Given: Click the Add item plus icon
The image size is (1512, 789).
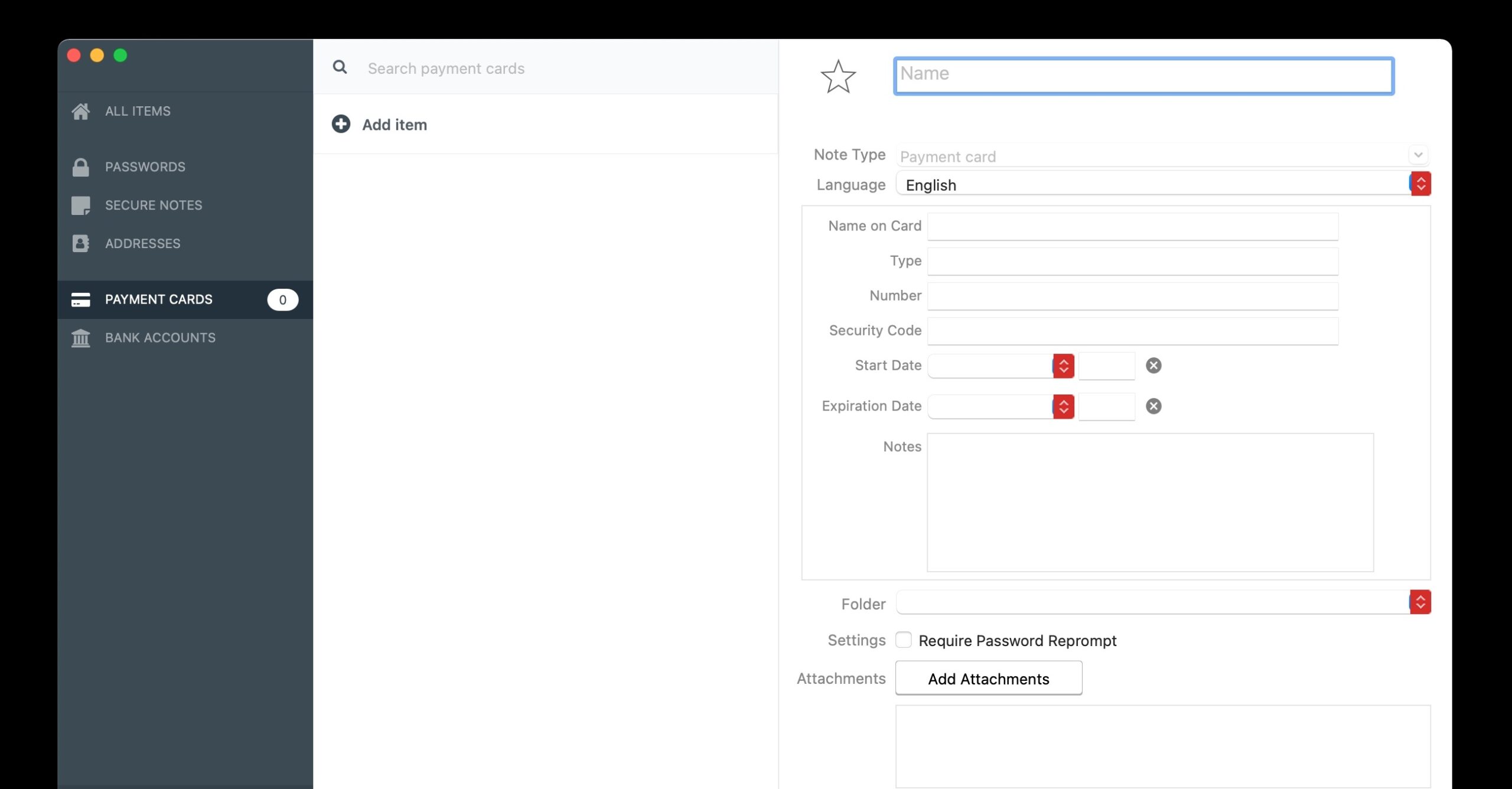Looking at the screenshot, I should coord(341,124).
